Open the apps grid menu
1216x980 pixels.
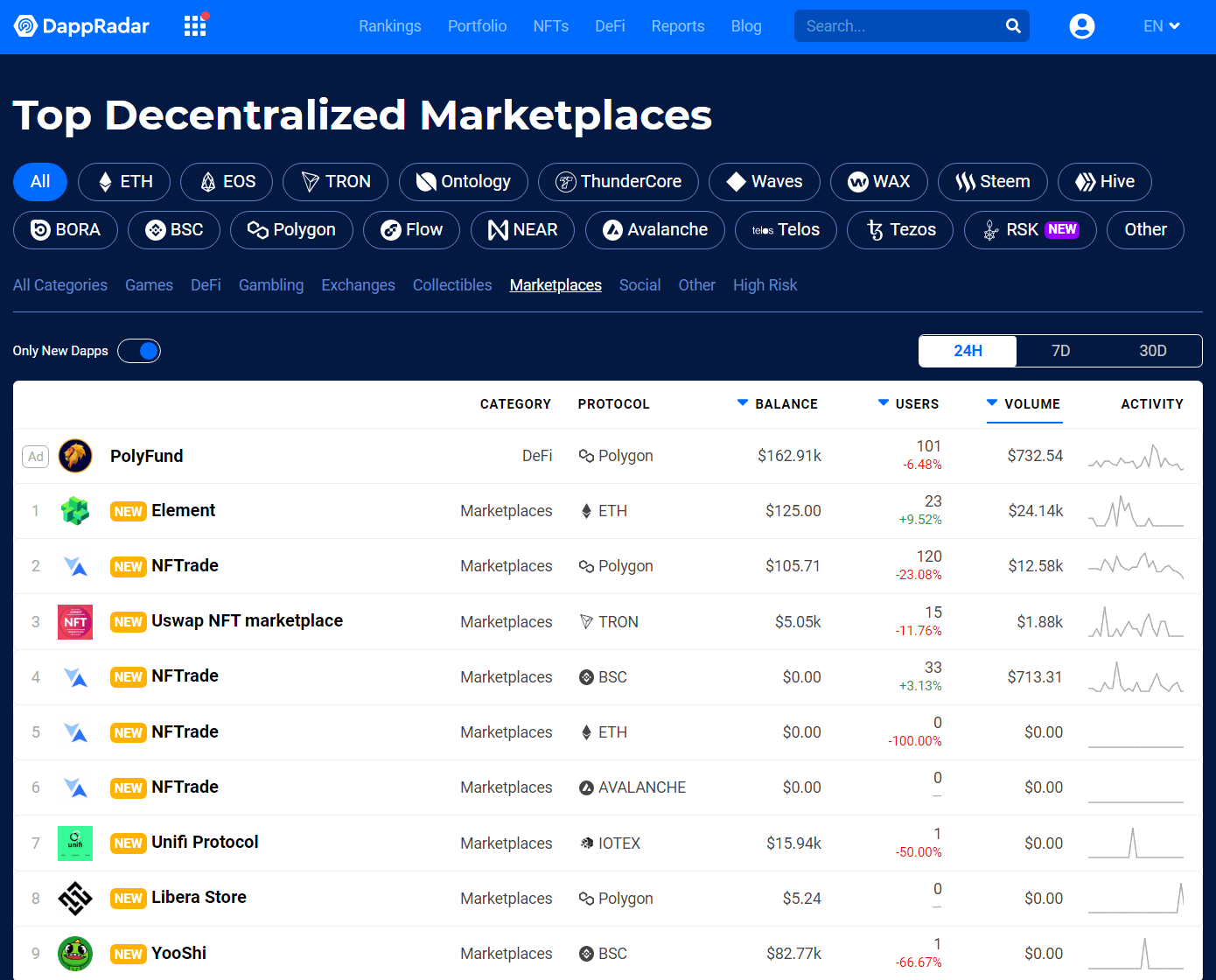pos(194,25)
